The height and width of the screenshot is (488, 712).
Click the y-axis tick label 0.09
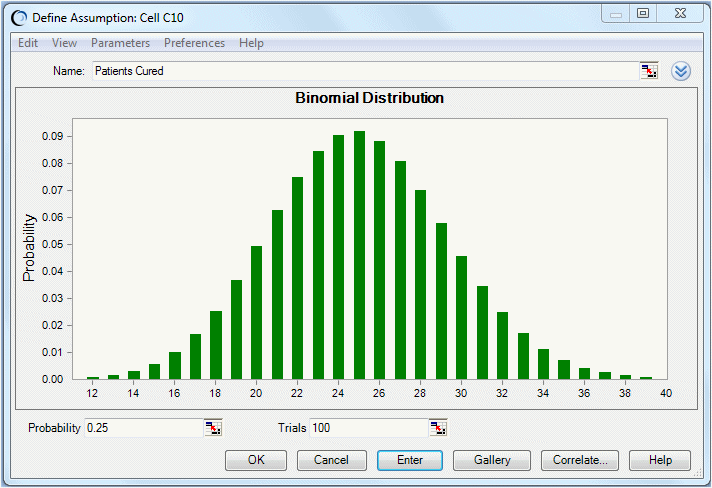pos(52,136)
